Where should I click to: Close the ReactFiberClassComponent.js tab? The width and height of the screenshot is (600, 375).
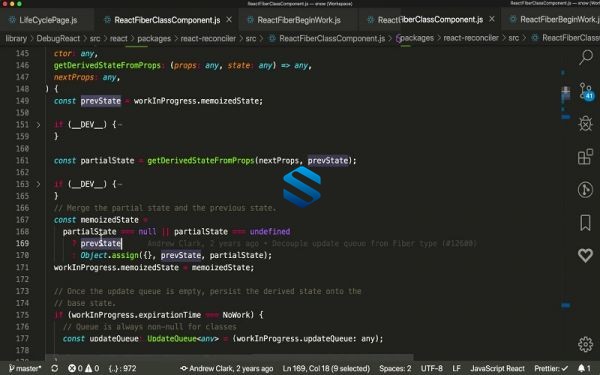(x=229, y=20)
